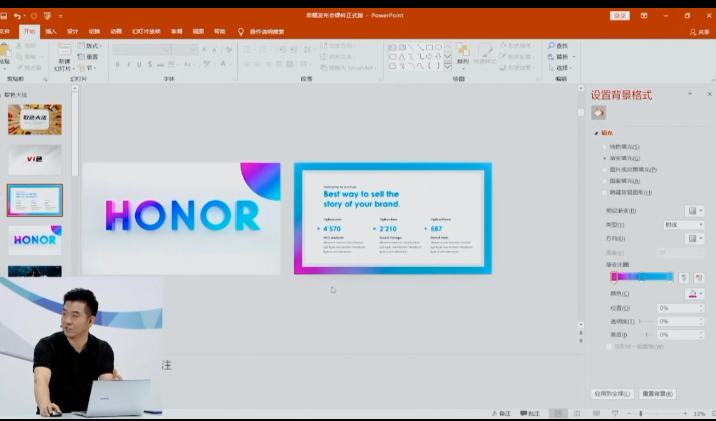
Task: Click Reset (重置) slide button
Action: point(88,57)
